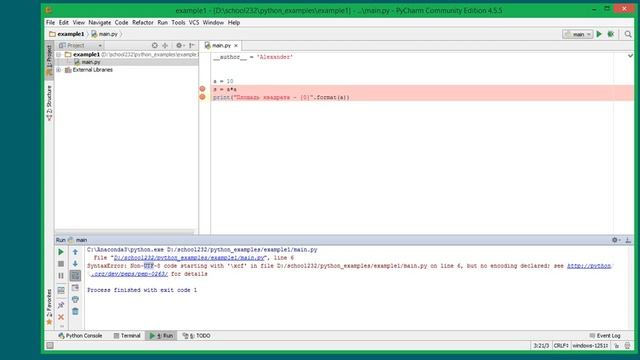Pause output in the Run panel
640x360 pixels.
(61, 276)
